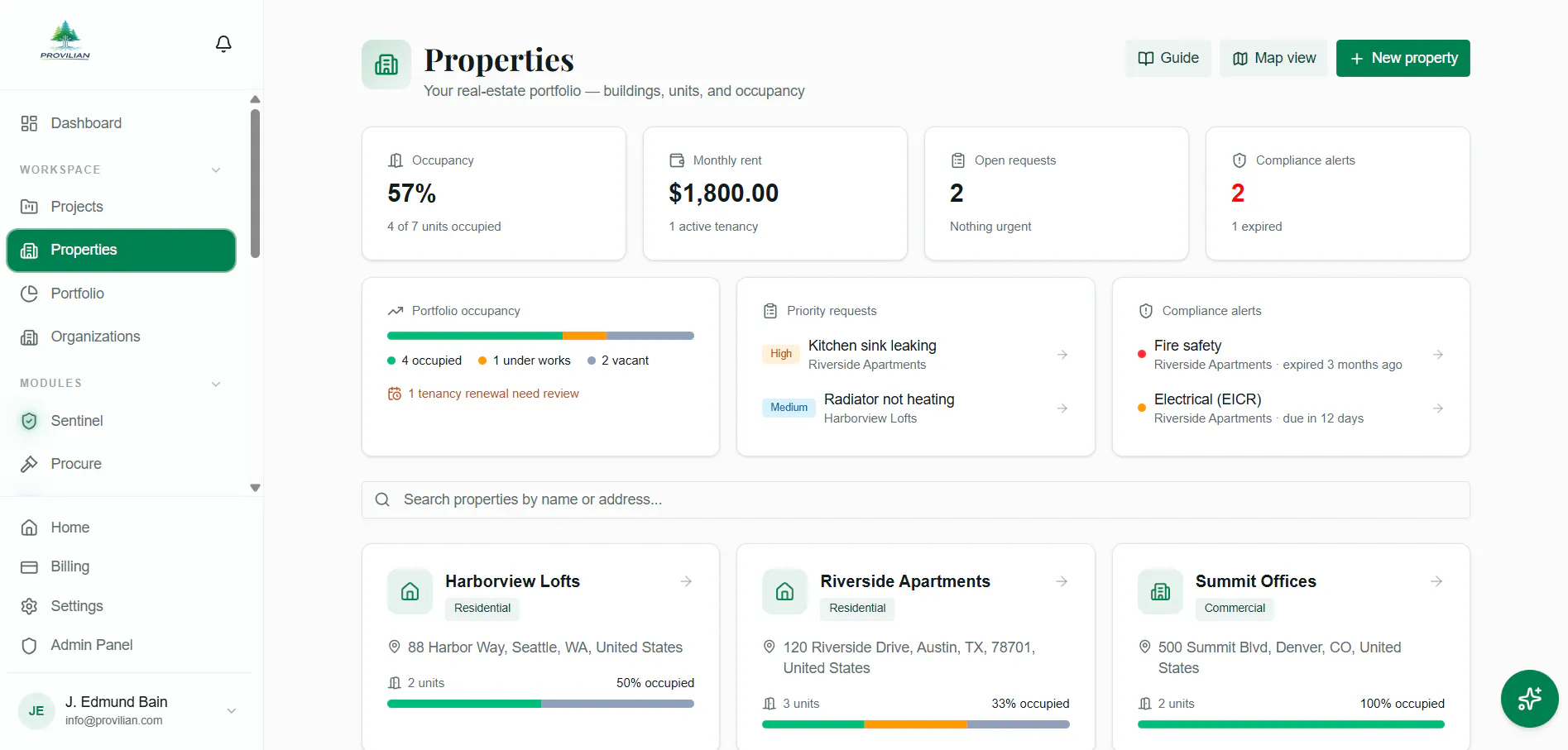1568x750 pixels.
Task: Click the tenancy renewal calendar icon
Action: (395, 394)
